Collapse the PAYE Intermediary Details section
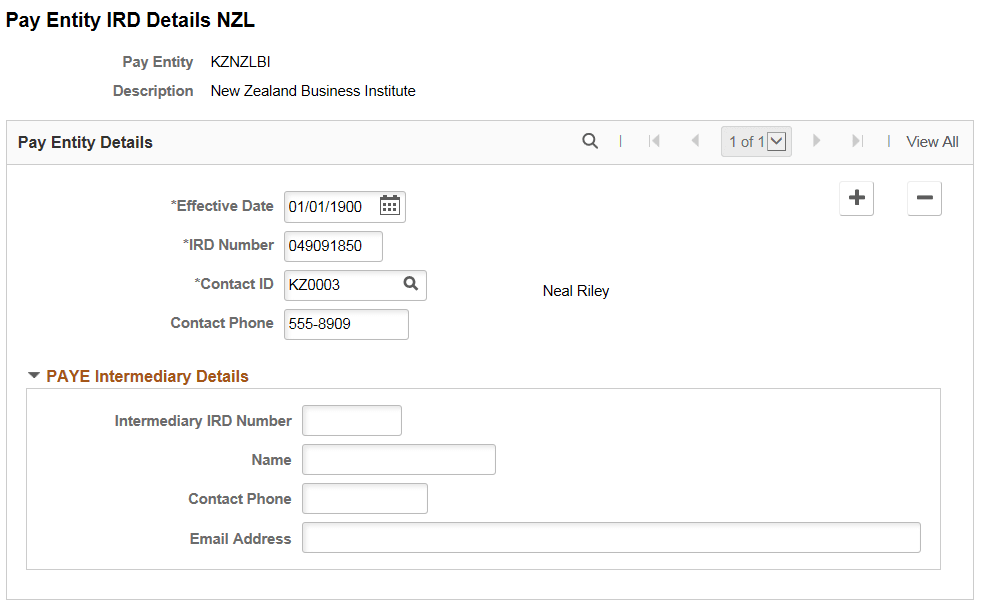This screenshot has width=984, height=609. pyautogui.click(x=35, y=375)
